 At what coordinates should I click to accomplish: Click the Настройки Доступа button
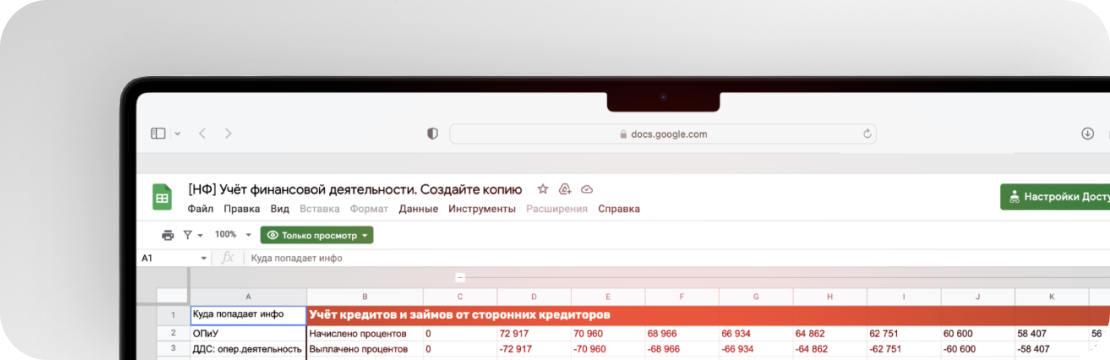coord(1055,197)
